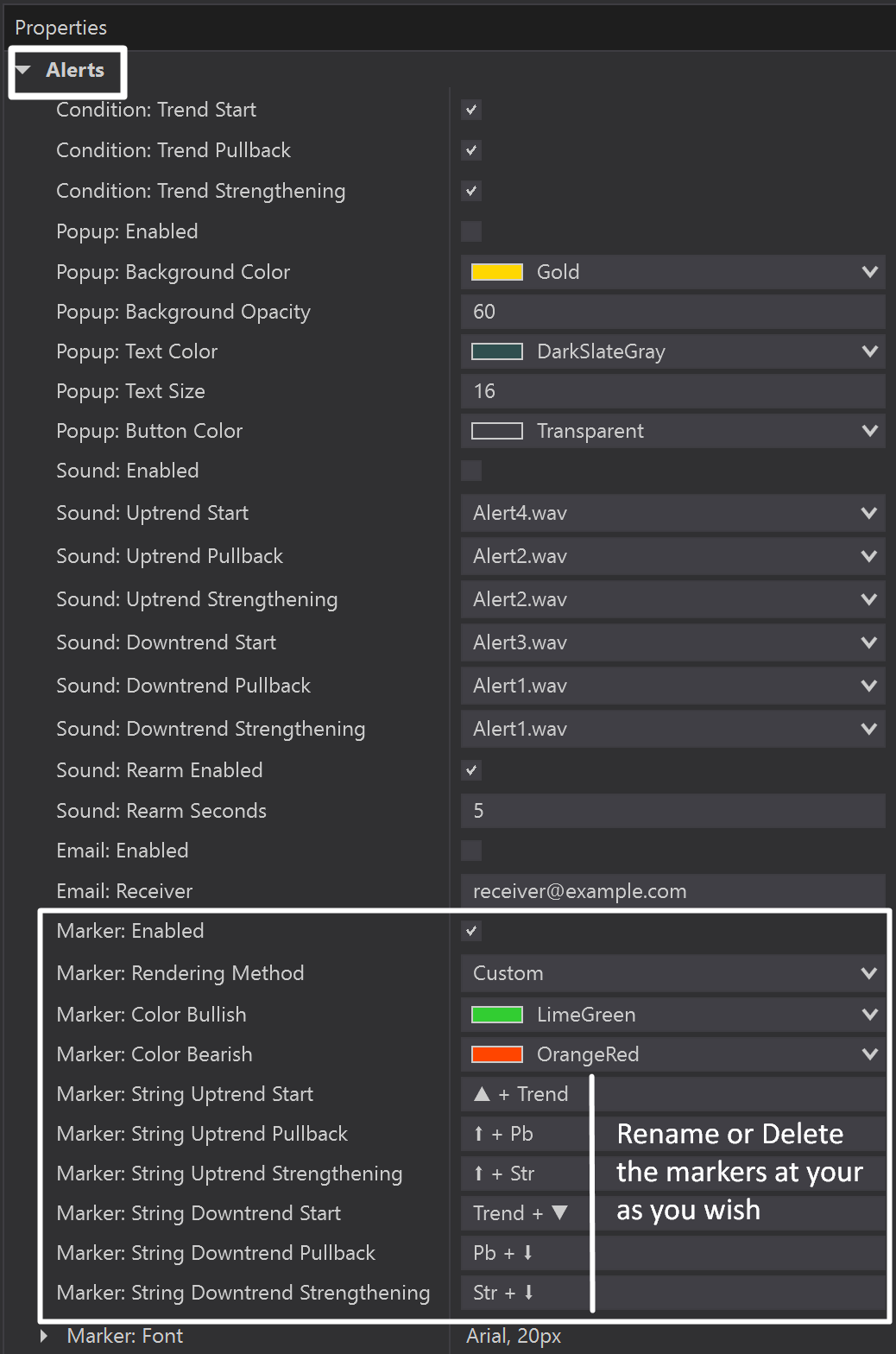Expand the Marker: Font property arrow
This screenshot has width=896, height=1354.
click(45, 1336)
